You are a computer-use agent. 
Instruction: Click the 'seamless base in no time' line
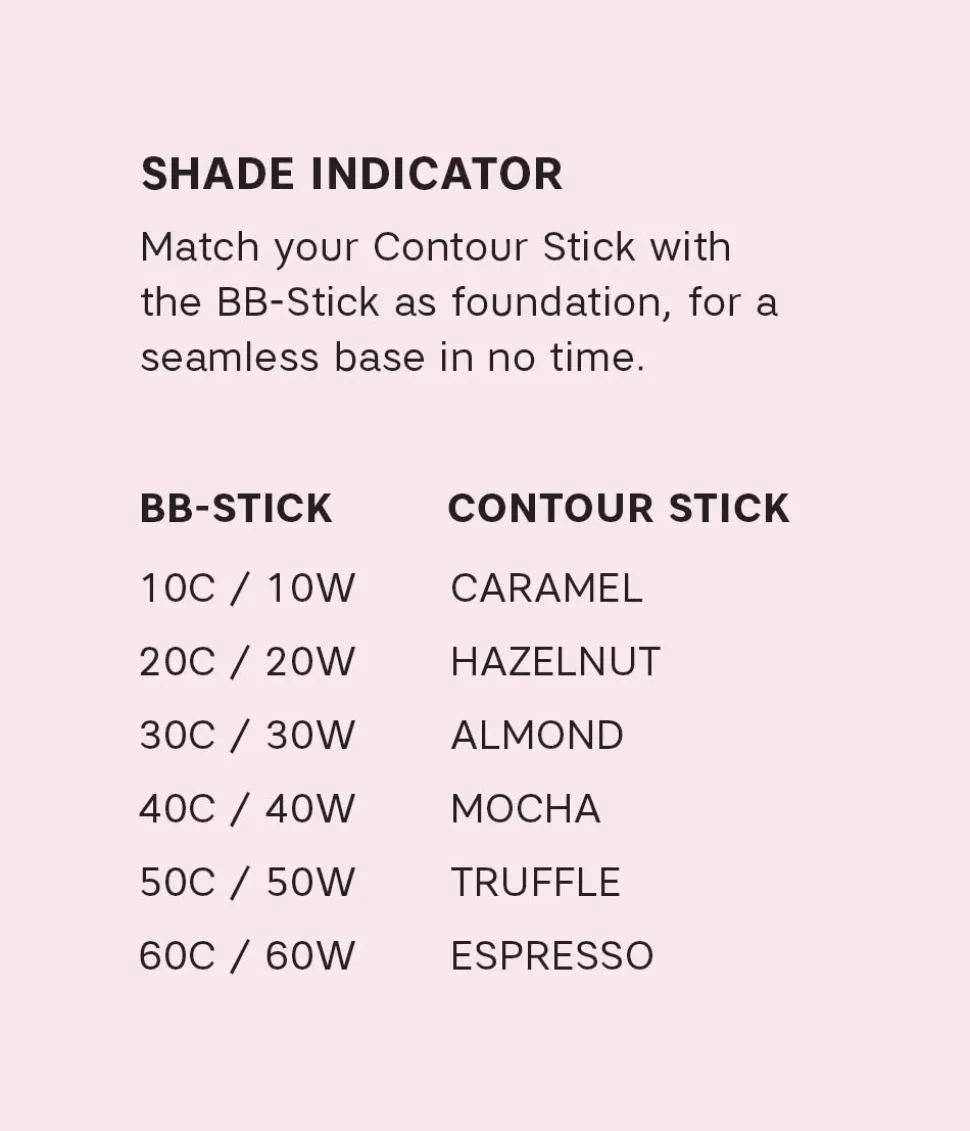pyautogui.click(x=392, y=357)
